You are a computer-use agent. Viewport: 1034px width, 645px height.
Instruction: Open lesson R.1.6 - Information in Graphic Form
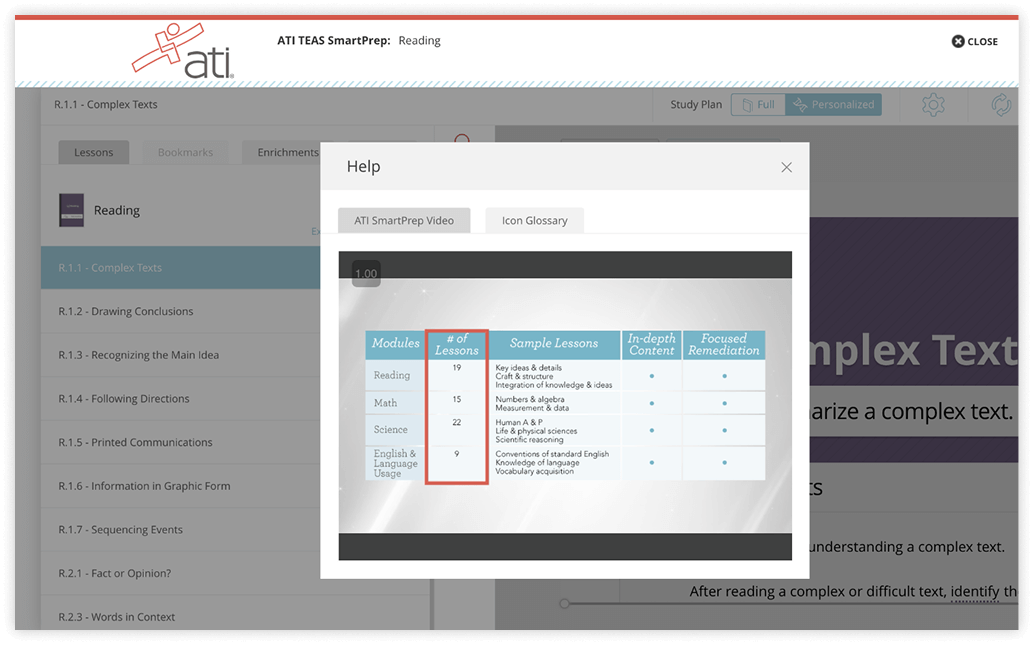(x=144, y=486)
